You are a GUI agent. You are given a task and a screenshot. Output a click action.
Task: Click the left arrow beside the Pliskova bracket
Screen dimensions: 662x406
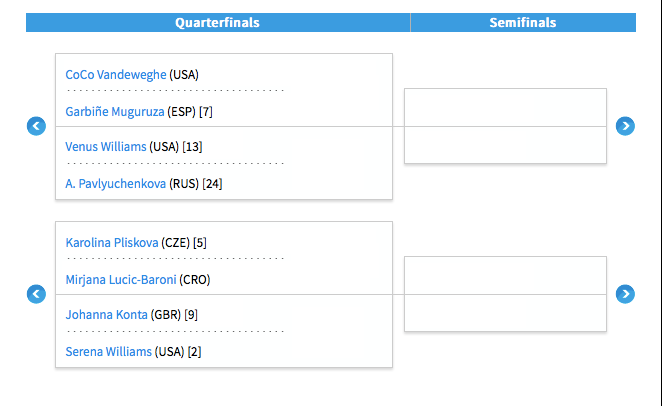36,294
